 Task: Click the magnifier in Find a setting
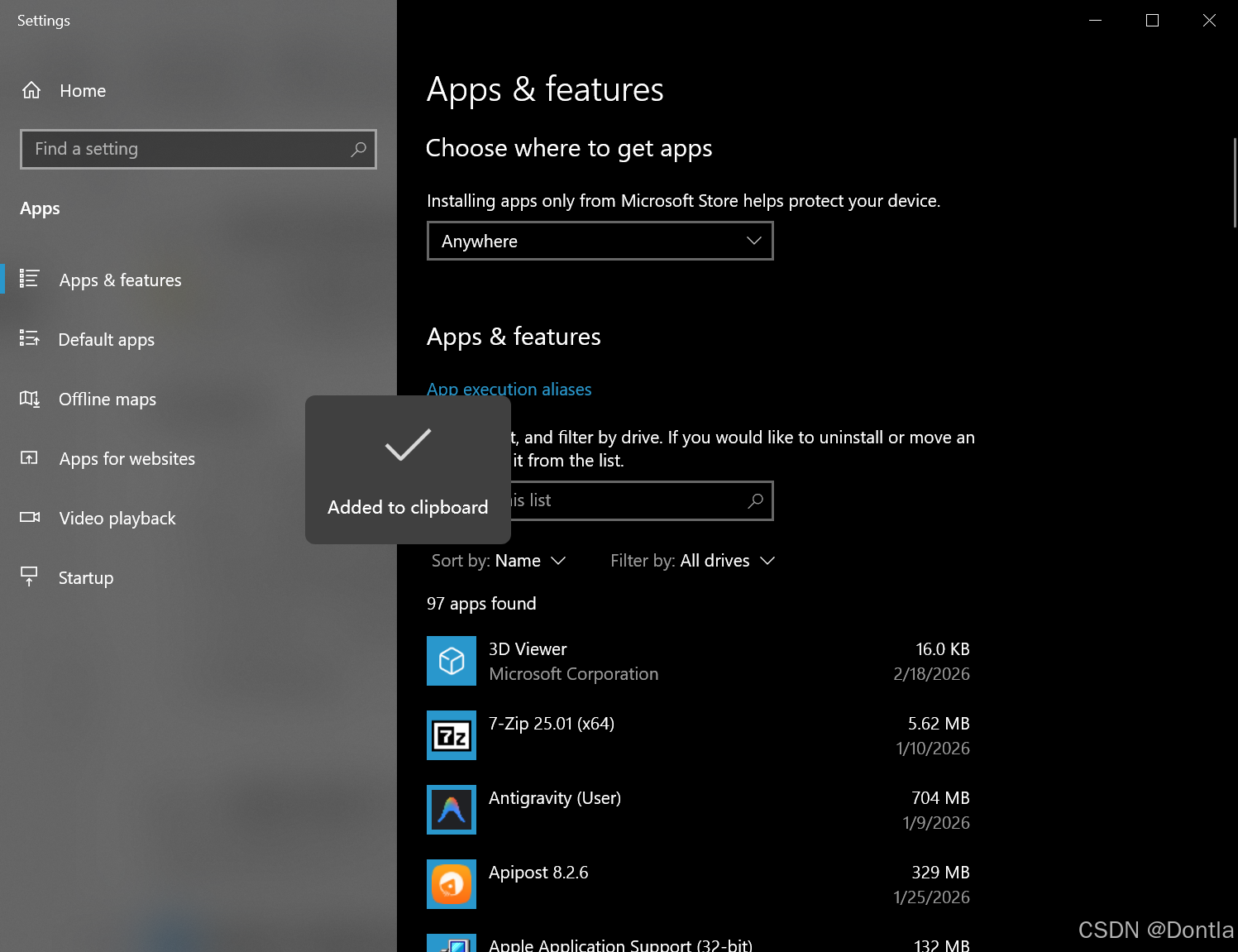click(358, 149)
